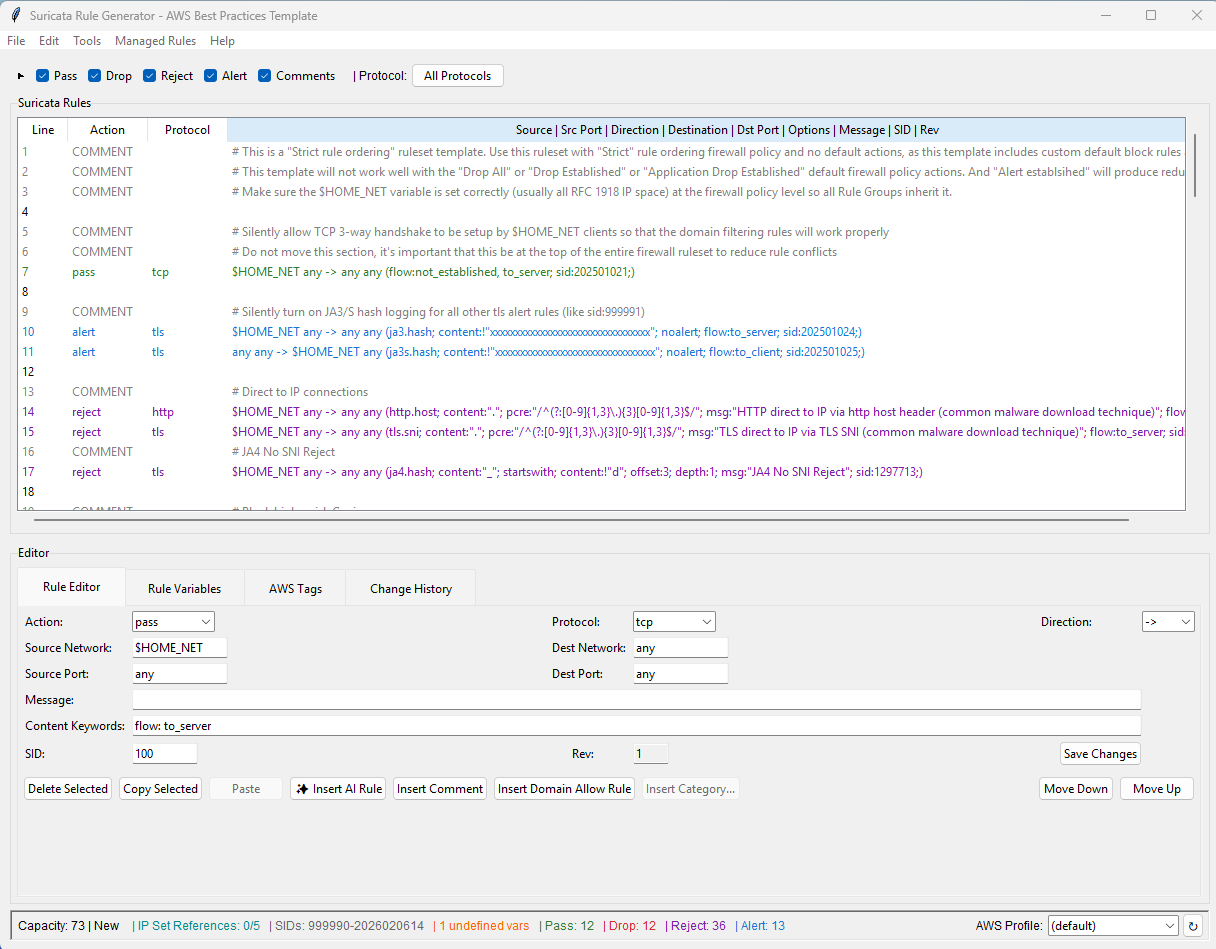Select line 13 Direct to IP connections comment

coord(601,392)
